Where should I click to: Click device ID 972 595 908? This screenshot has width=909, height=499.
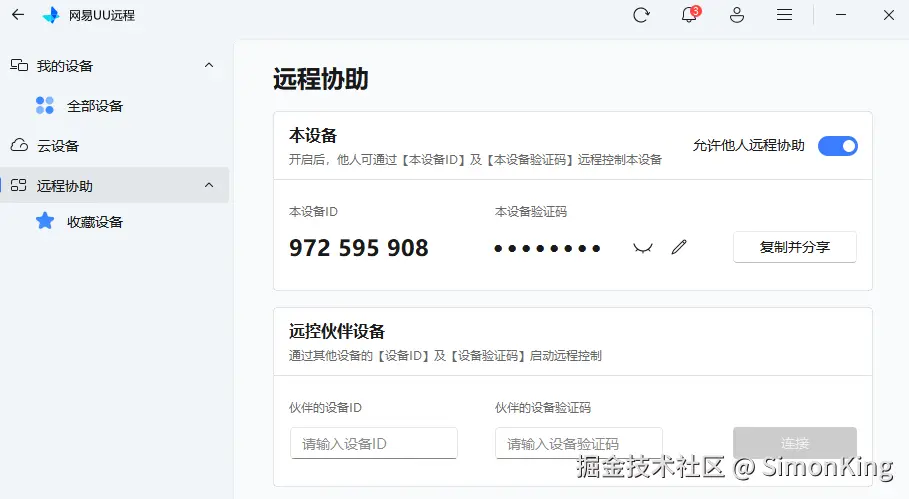pos(359,248)
